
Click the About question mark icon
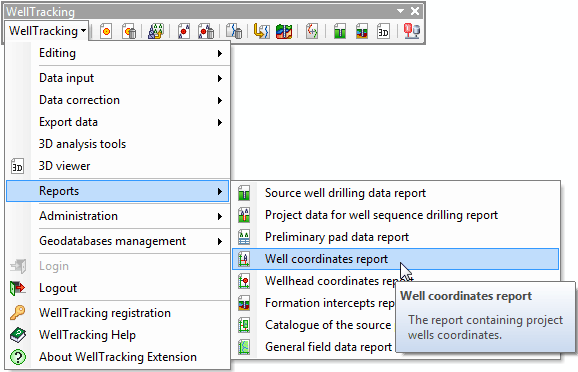(17, 357)
